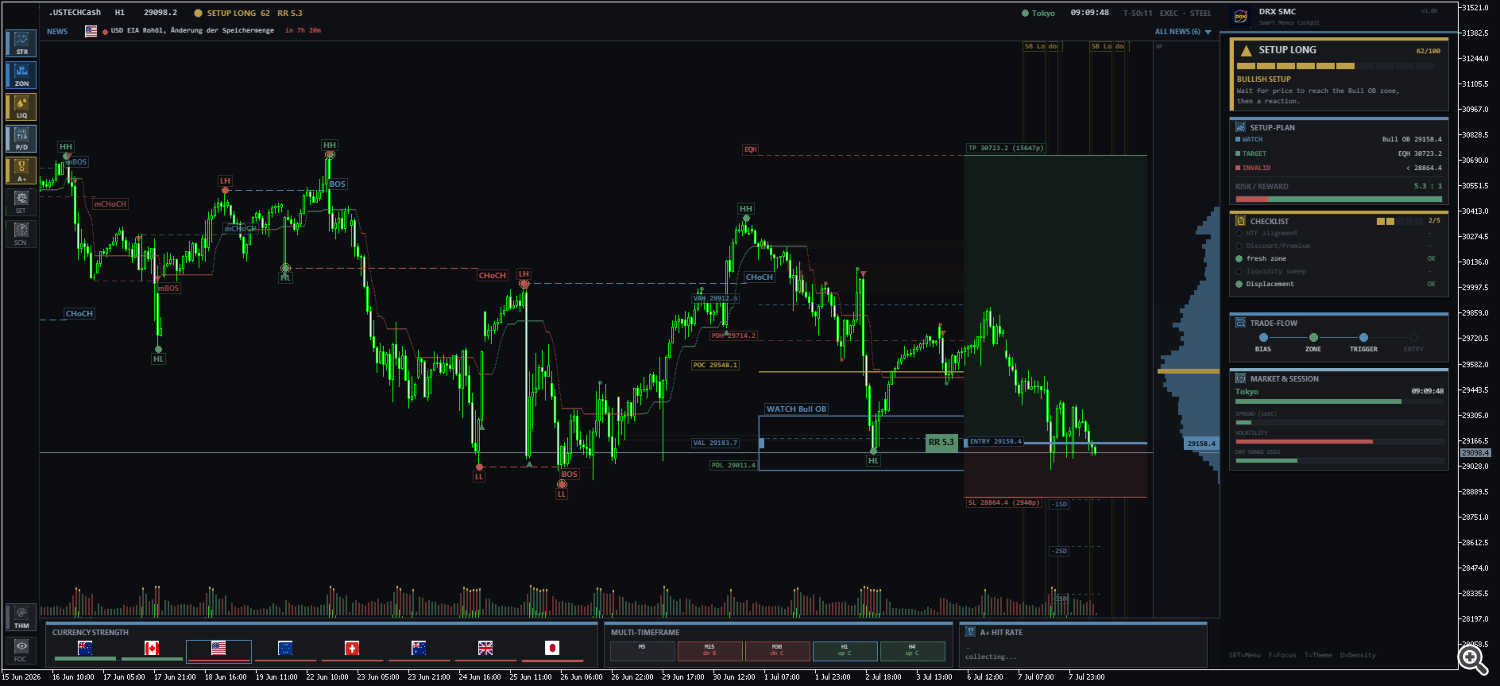Image resolution: width=1500 pixels, height=686 pixels.
Task: Click the A+ HIT RATE panel icon
Action: 970,632
